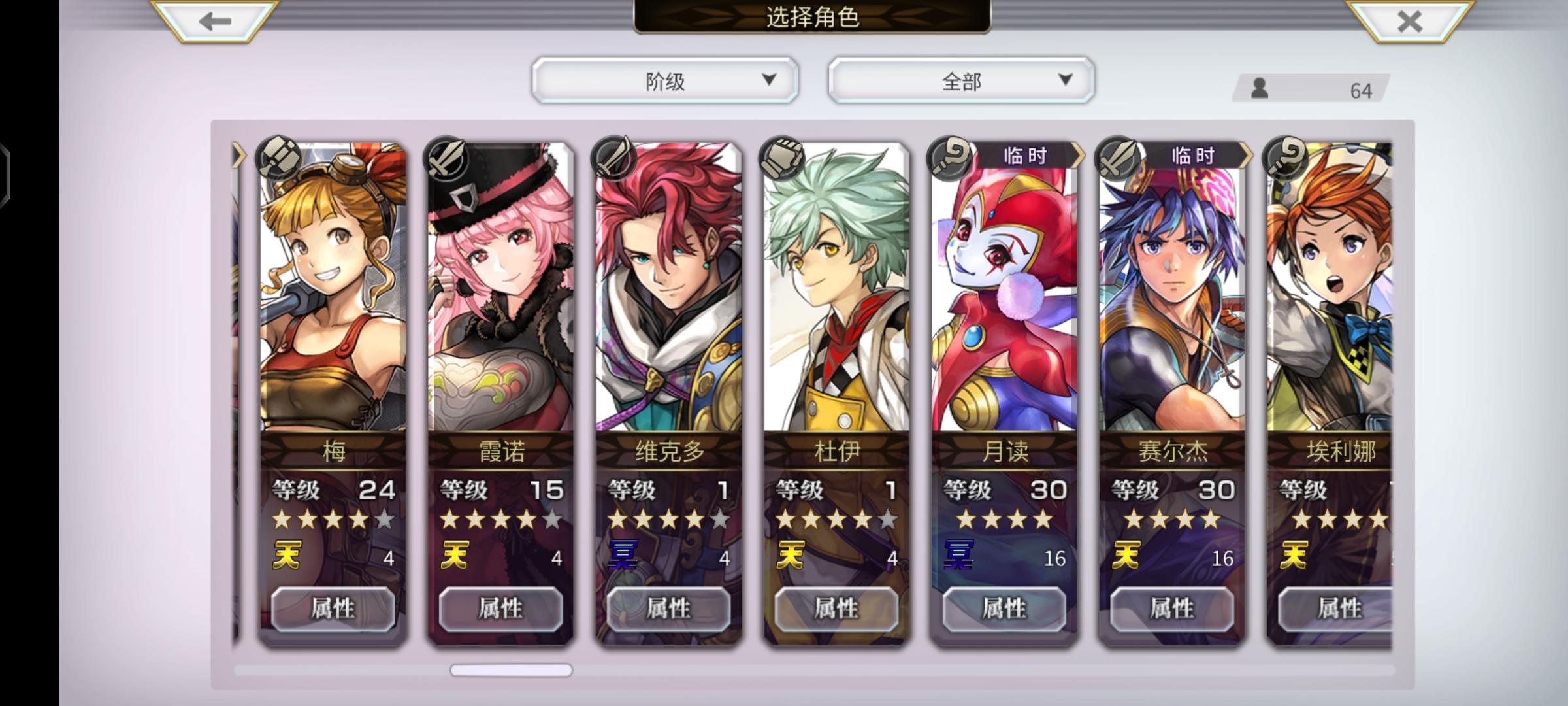Close the character selection screen

click(x=1410, y=21)
